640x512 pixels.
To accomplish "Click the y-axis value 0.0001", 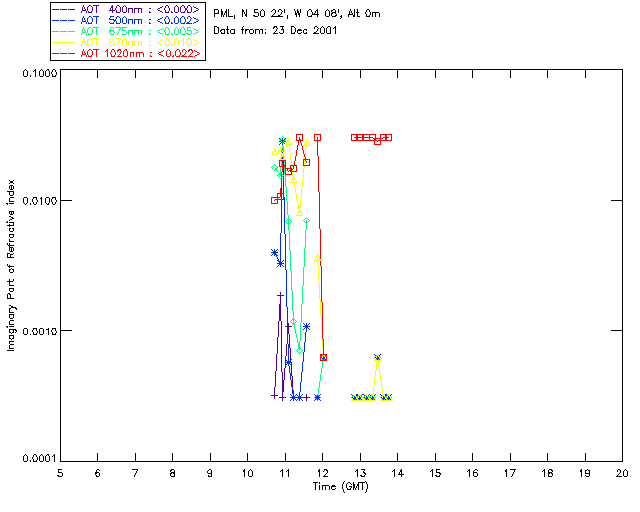I will (40, 459).
